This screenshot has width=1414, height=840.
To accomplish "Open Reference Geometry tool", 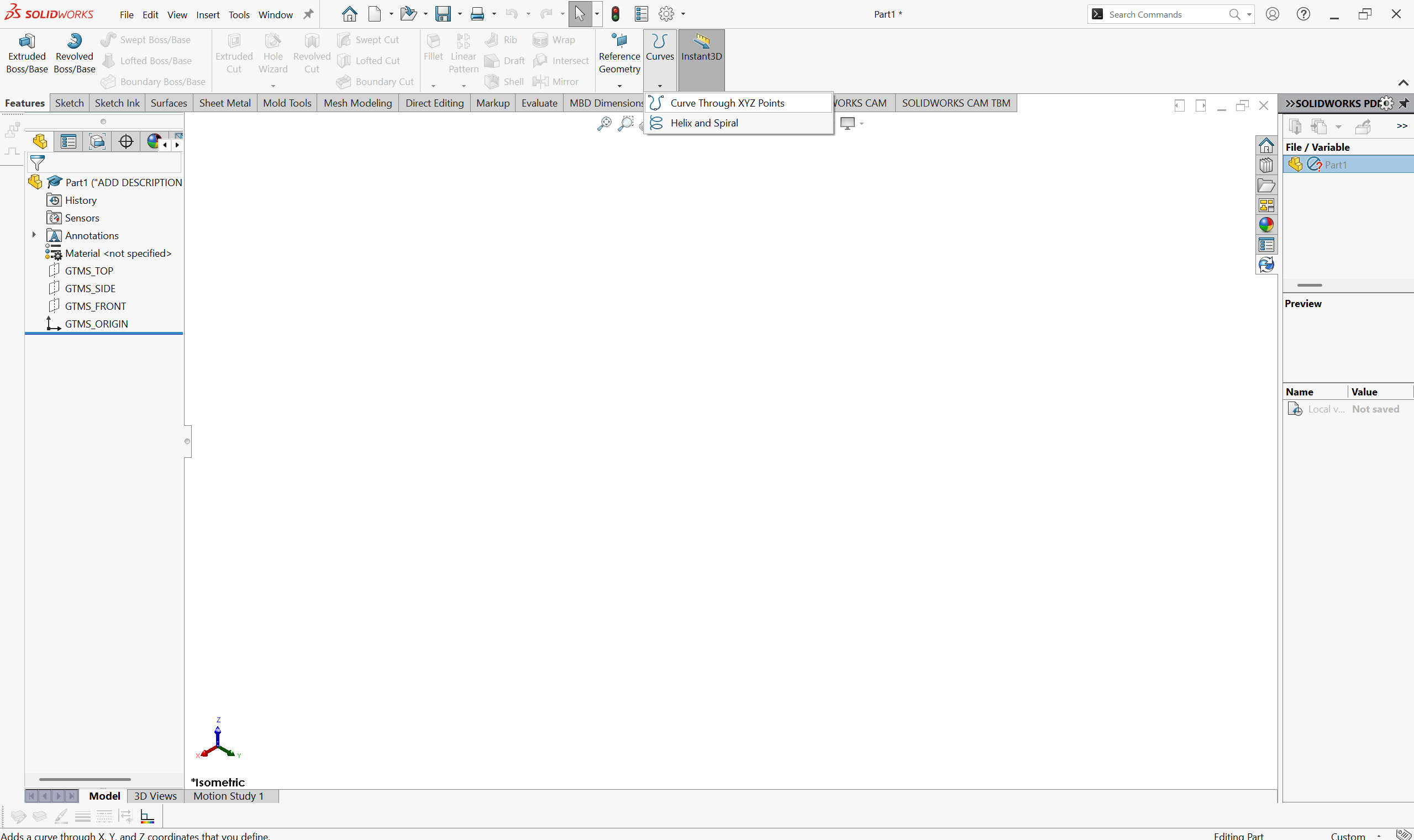I will click(619, 53).
